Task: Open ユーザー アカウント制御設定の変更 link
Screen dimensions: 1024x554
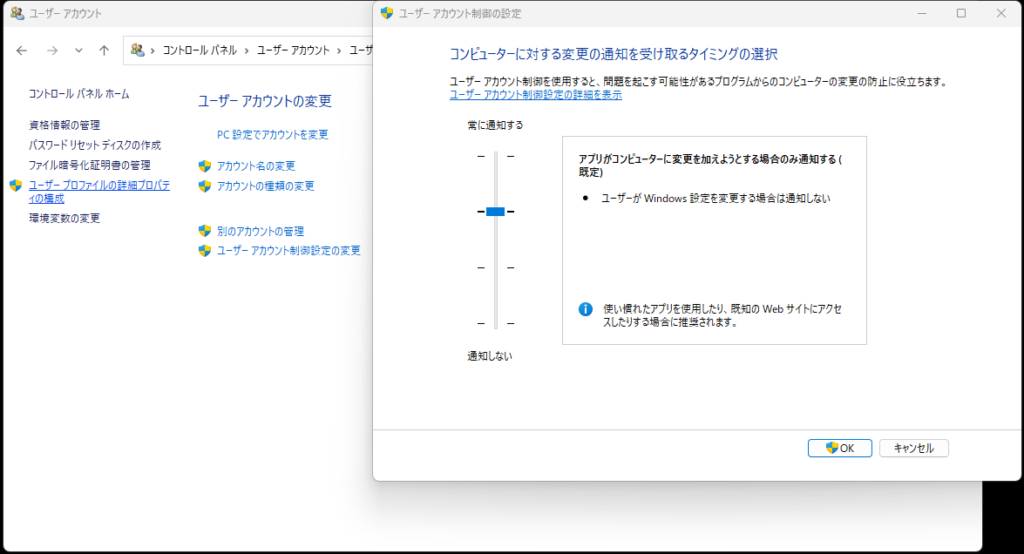Action: click(288, 251)
